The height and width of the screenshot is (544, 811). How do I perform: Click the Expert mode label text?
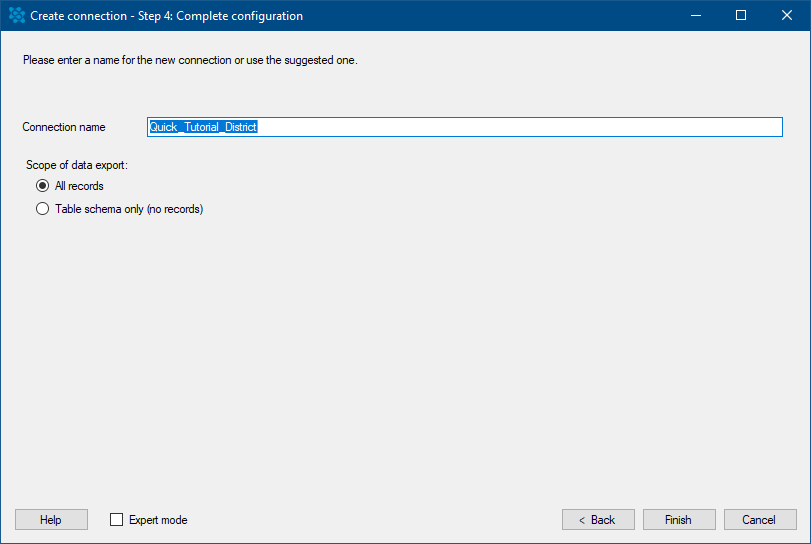click(158, 520)
